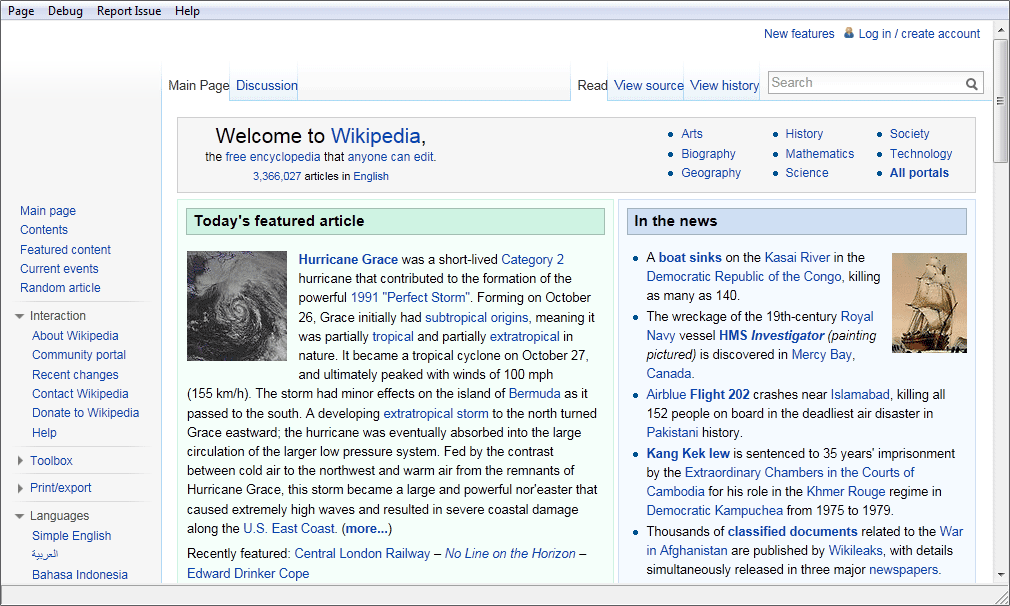Open the 1991 "Perfect Storm" link
Screen dimensions: 1010x606
[410, 298]
